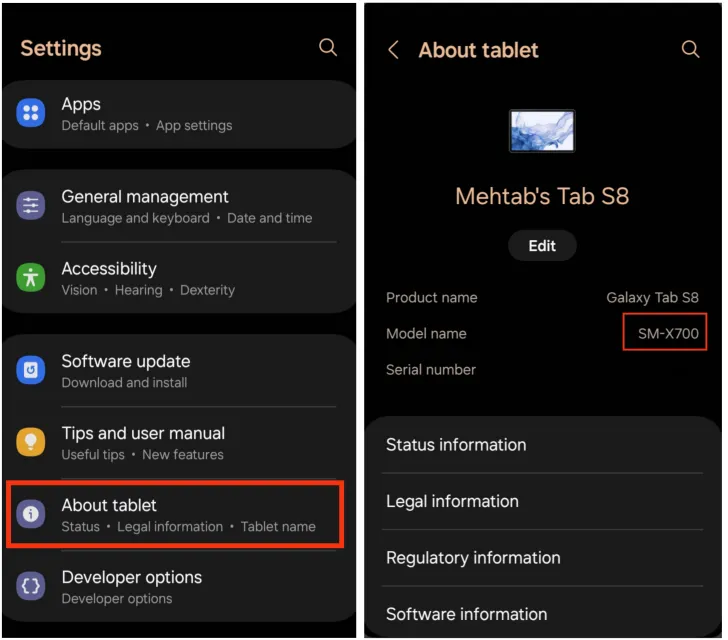This screenshot has width=728, height=640.
Task: Tap the Galaxy Tab S8 device thumbnail
Action: tap(542, 131)
